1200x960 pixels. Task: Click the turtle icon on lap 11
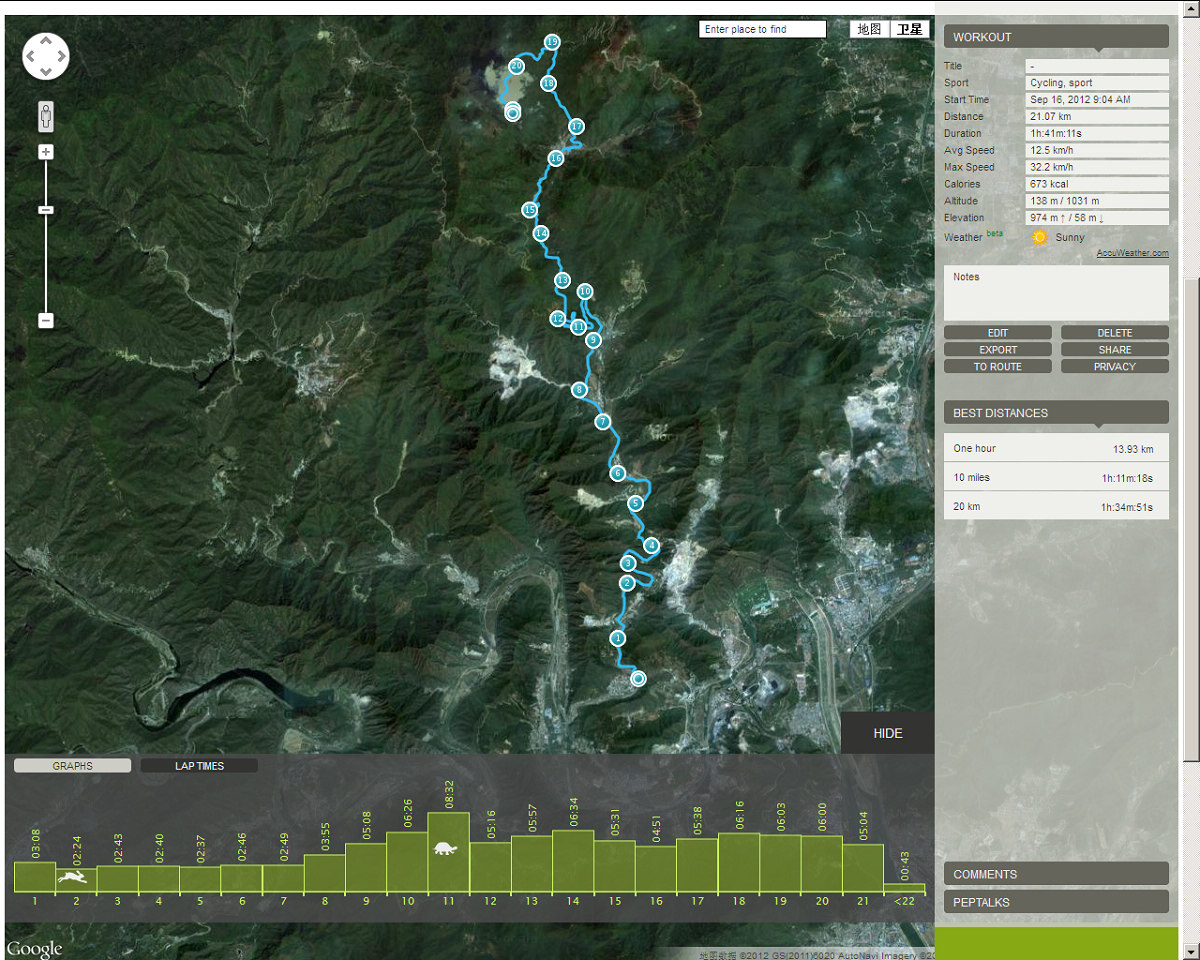(x=446, y=849)
